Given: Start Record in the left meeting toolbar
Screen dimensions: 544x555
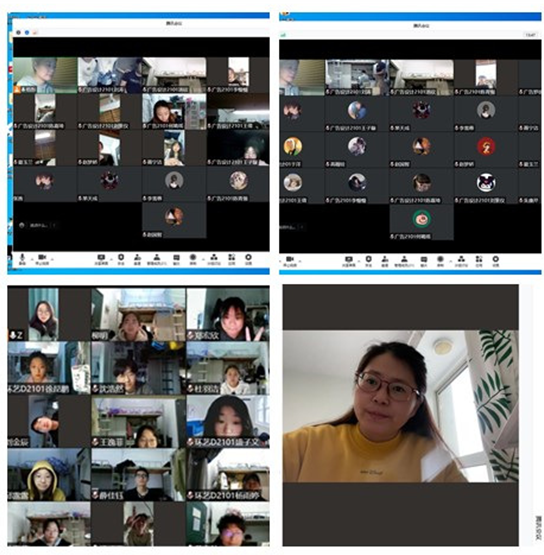Looking at the screenshot, I should (193, 259).
